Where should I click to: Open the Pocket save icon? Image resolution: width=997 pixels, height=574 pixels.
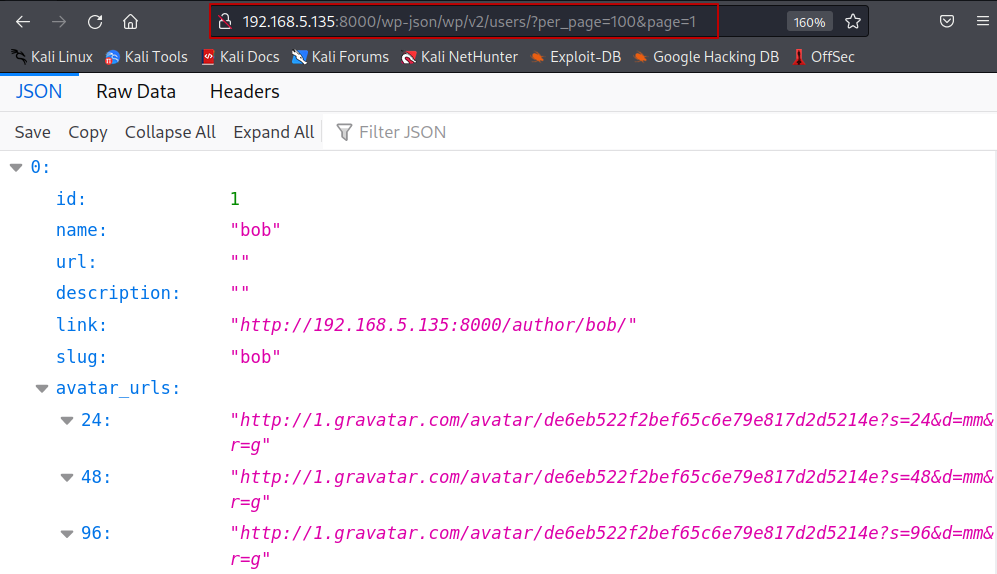pyautogui.click(x=947, y=22)
